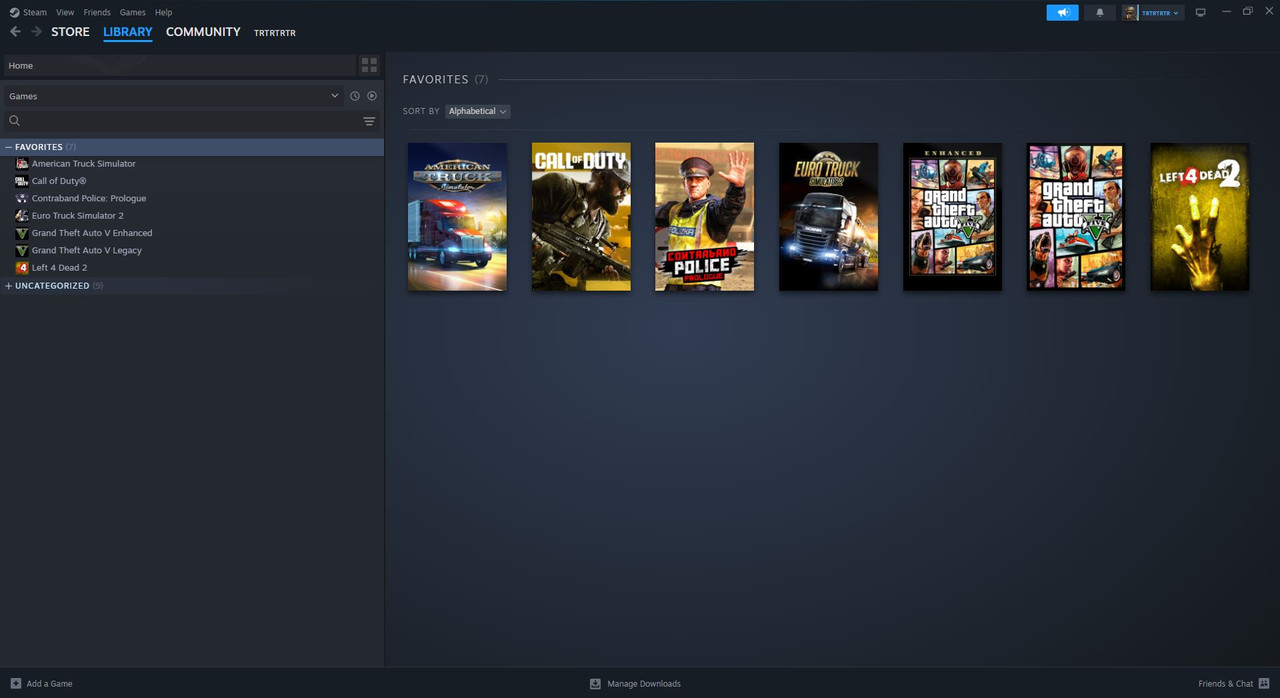Click the downloads tray icon
The width and height of the screenshot is (1280, 698).
[595, 684]
